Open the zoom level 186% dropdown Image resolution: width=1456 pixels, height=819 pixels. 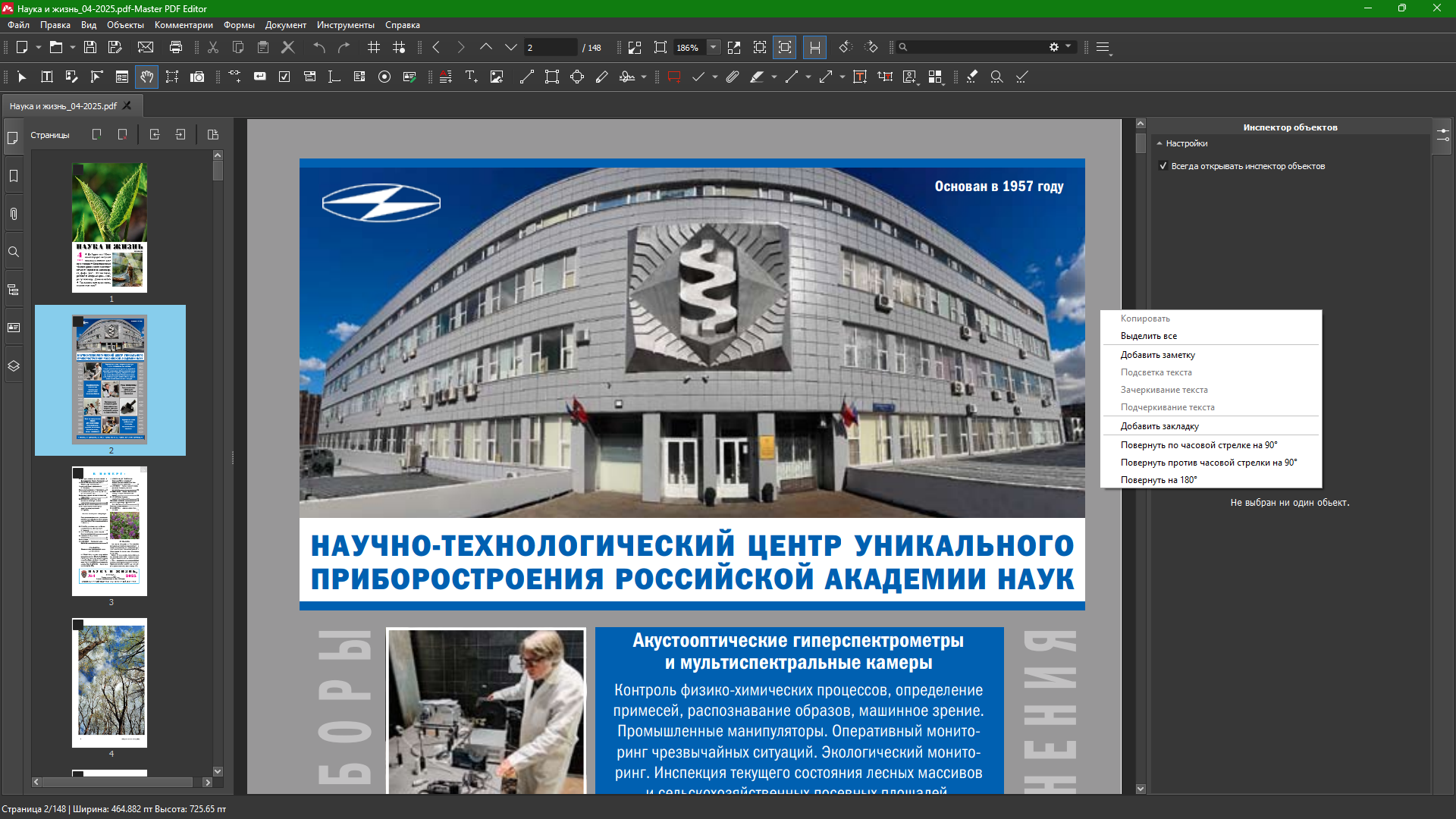point(713,47)
